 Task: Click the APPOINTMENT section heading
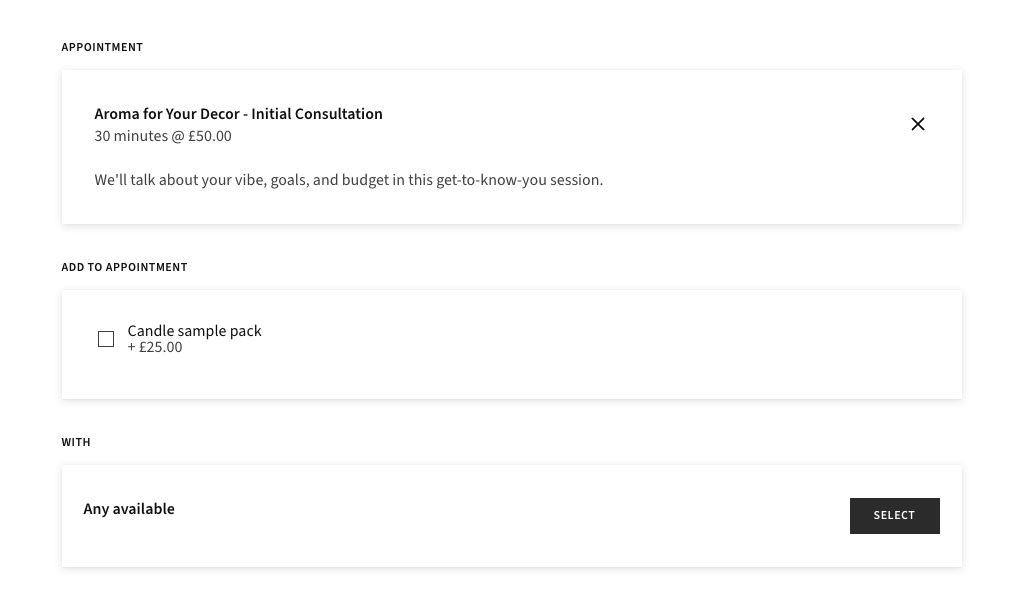[102, 47]
